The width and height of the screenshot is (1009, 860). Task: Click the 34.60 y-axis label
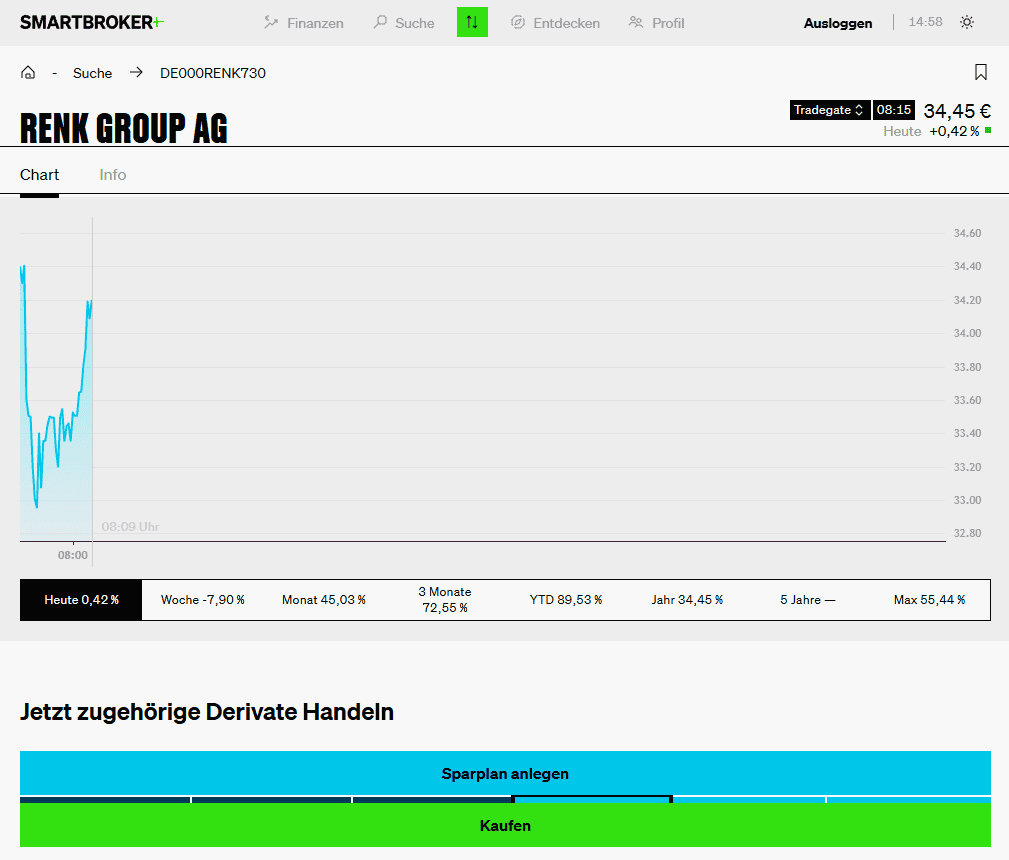click(967, 233)
